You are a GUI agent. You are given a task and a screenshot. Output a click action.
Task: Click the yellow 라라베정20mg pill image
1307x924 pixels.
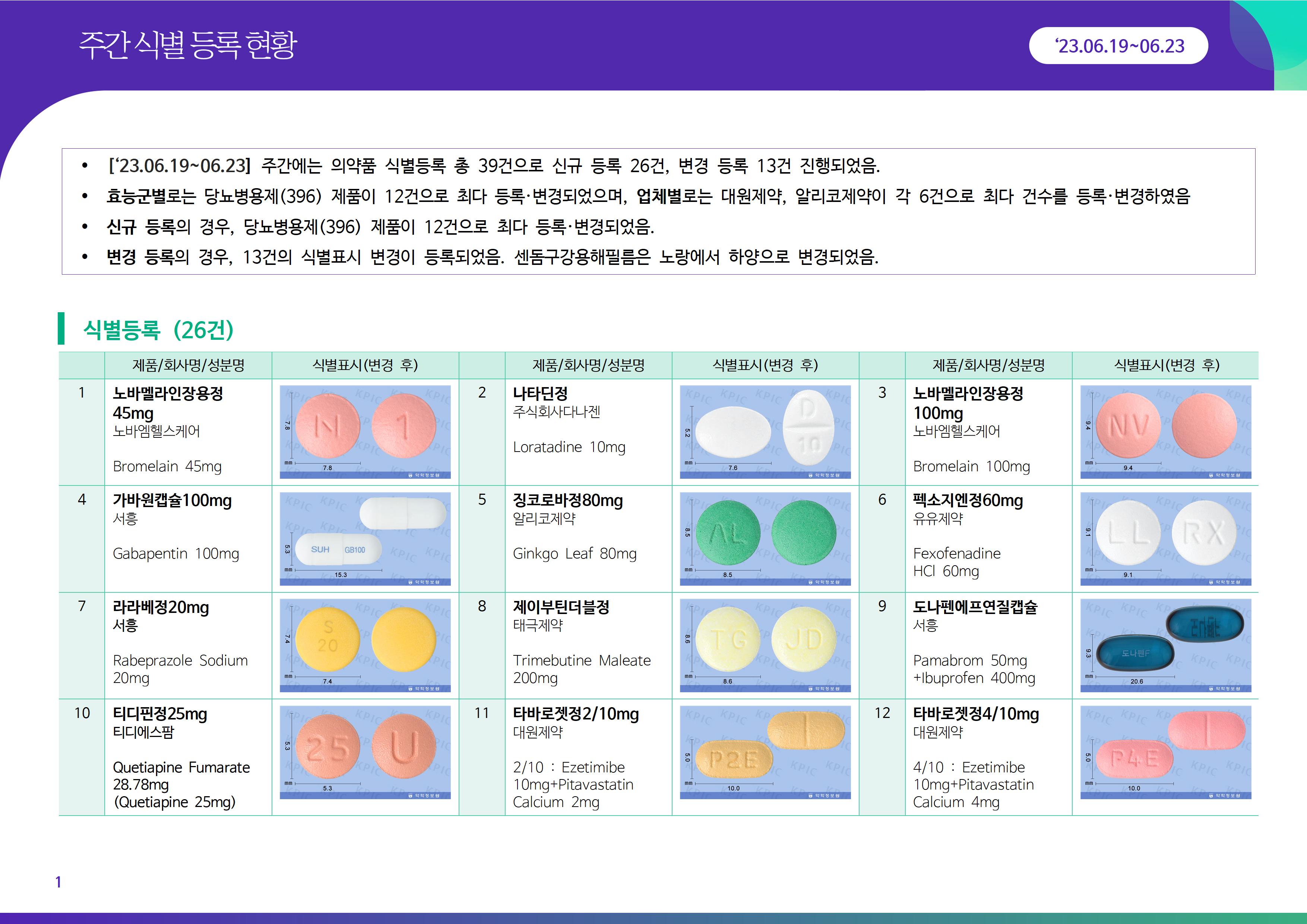click(365, 645)
